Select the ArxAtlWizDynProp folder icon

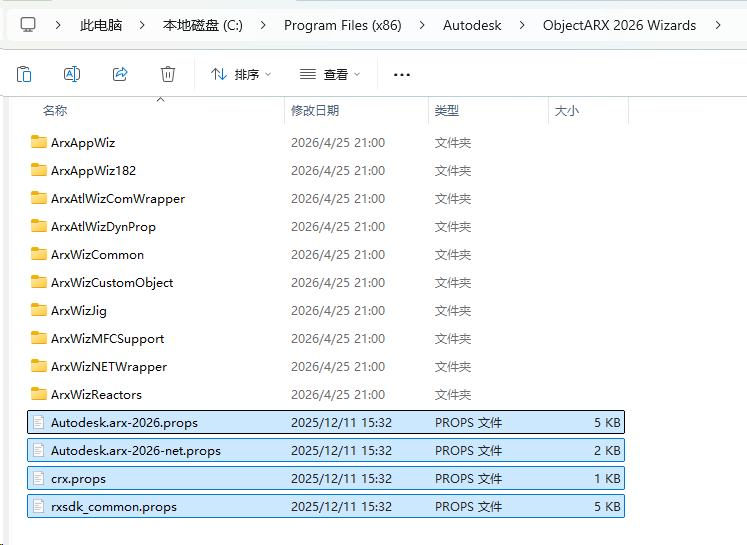pyautogui.click(x=39, y=226)
